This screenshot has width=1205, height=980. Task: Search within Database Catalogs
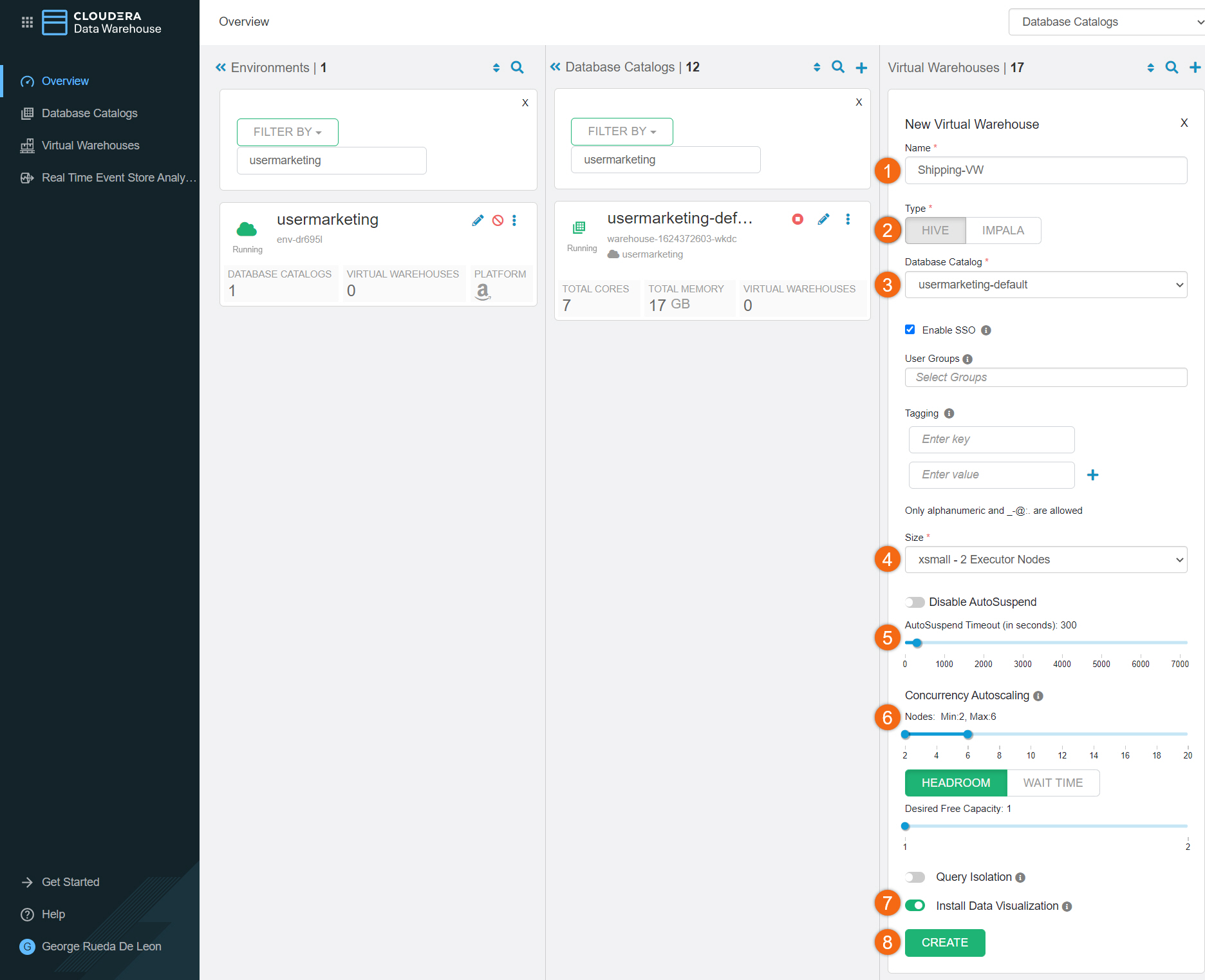pos(837,67)
